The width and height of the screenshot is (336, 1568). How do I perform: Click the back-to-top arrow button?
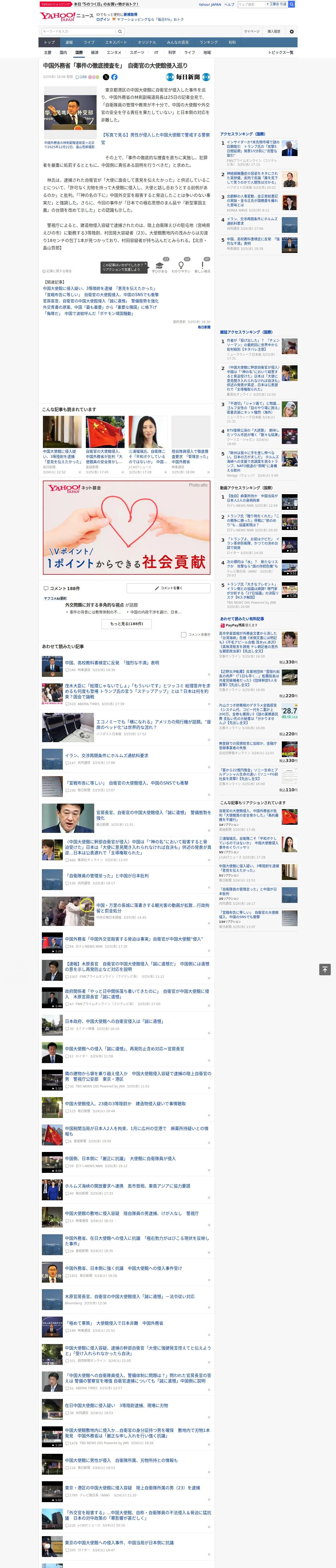pyautogui.click(x=325, y=970)
